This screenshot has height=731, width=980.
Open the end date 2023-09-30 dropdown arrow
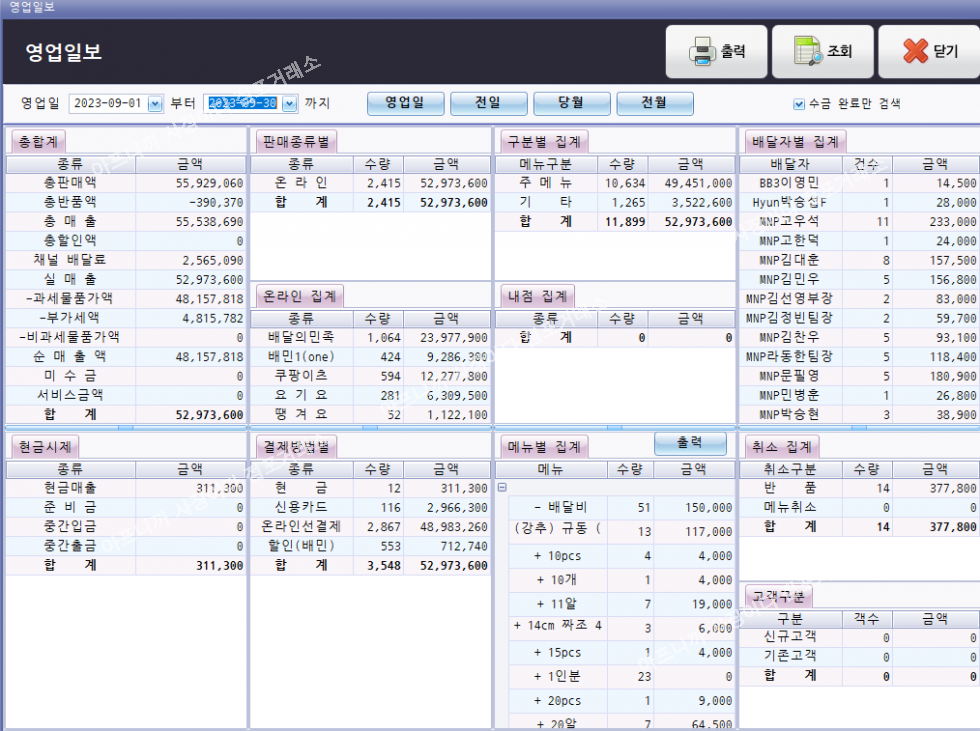point(289,103)
